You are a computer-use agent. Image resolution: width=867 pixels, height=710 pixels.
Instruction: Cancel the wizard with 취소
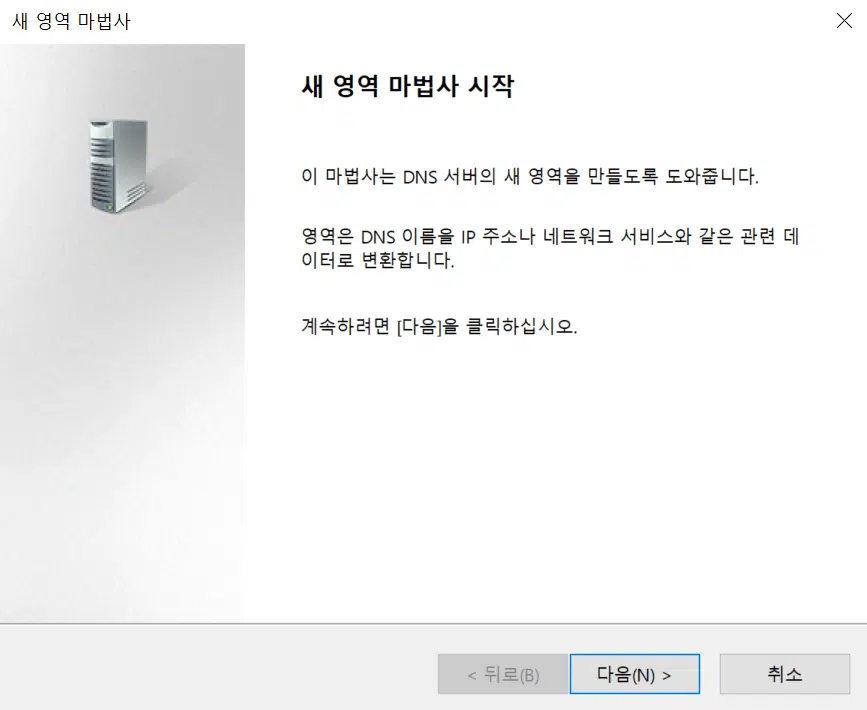(785, 674)
